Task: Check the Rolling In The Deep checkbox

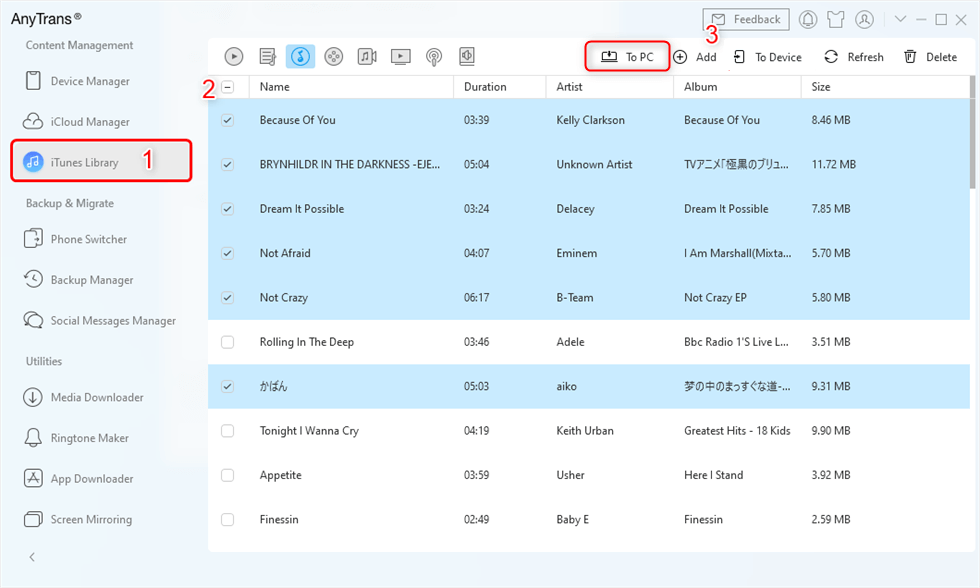Action: click(x=228, y=342)
